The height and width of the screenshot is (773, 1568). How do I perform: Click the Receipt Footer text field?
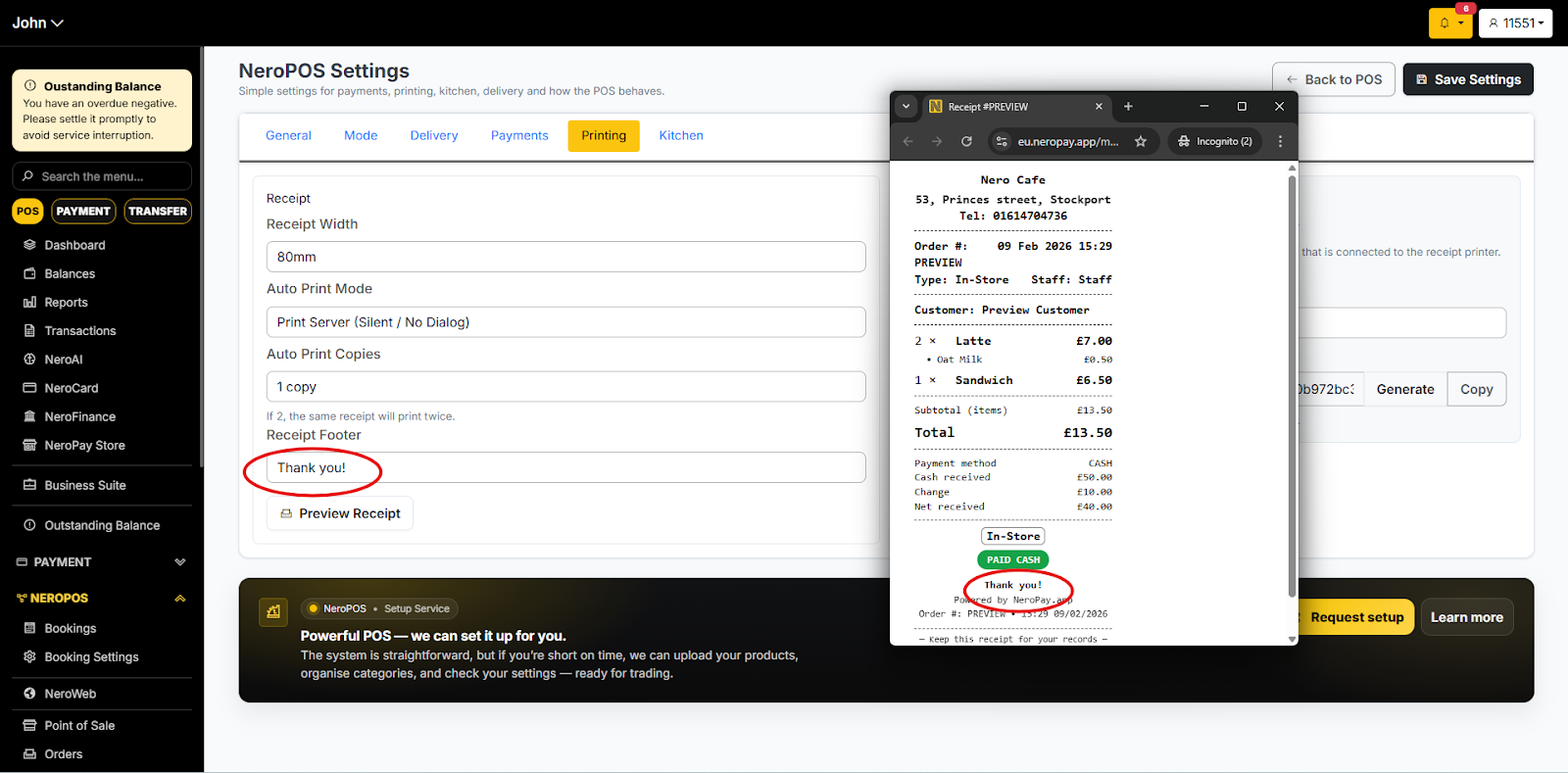(x=565, y=467)
